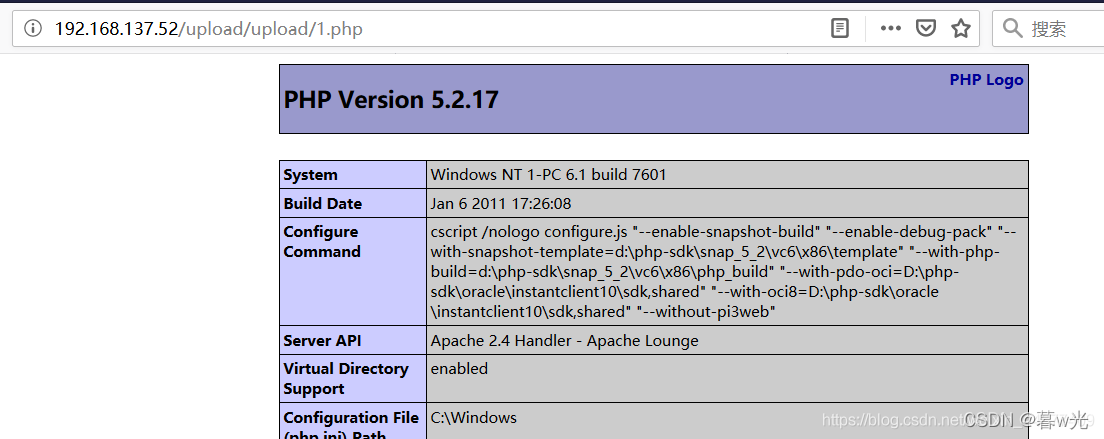Open the page actions three-dots menu
The image size is (1104, 439).
pos(891,28)
